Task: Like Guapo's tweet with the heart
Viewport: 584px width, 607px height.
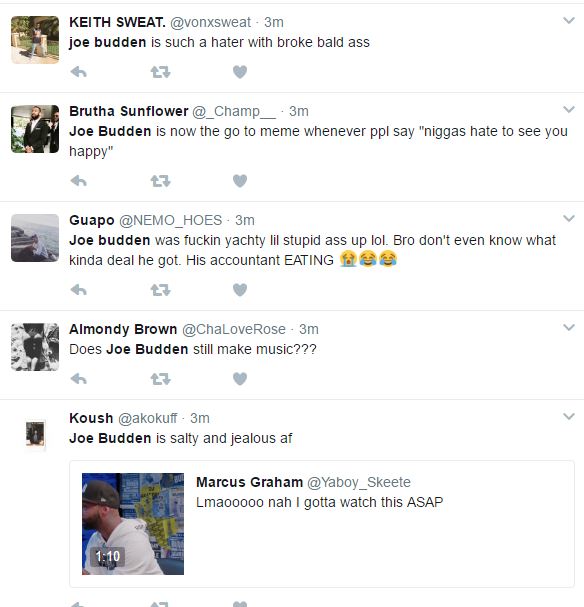Action: coord(240,290)
